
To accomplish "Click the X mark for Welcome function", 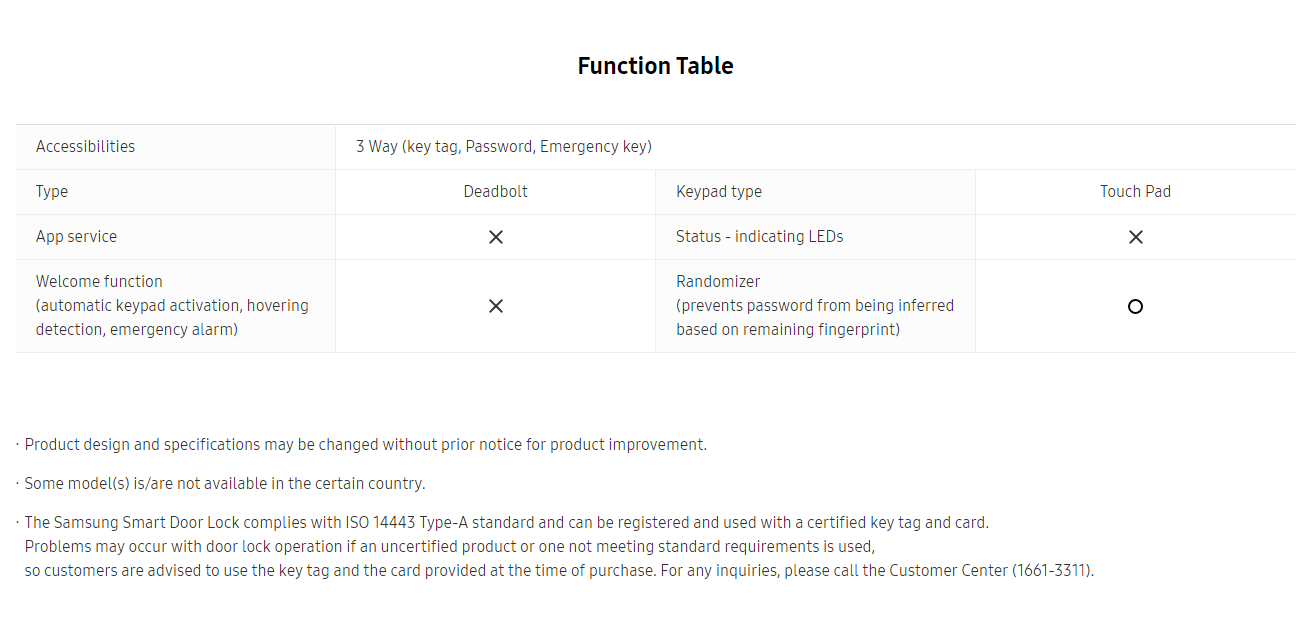I will [x=495, y=306].
